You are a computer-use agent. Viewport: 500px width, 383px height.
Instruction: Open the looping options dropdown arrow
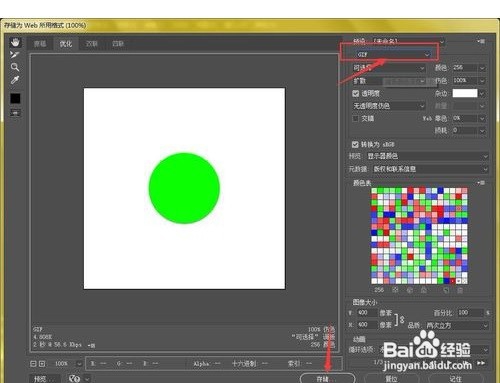click(485, 350)
